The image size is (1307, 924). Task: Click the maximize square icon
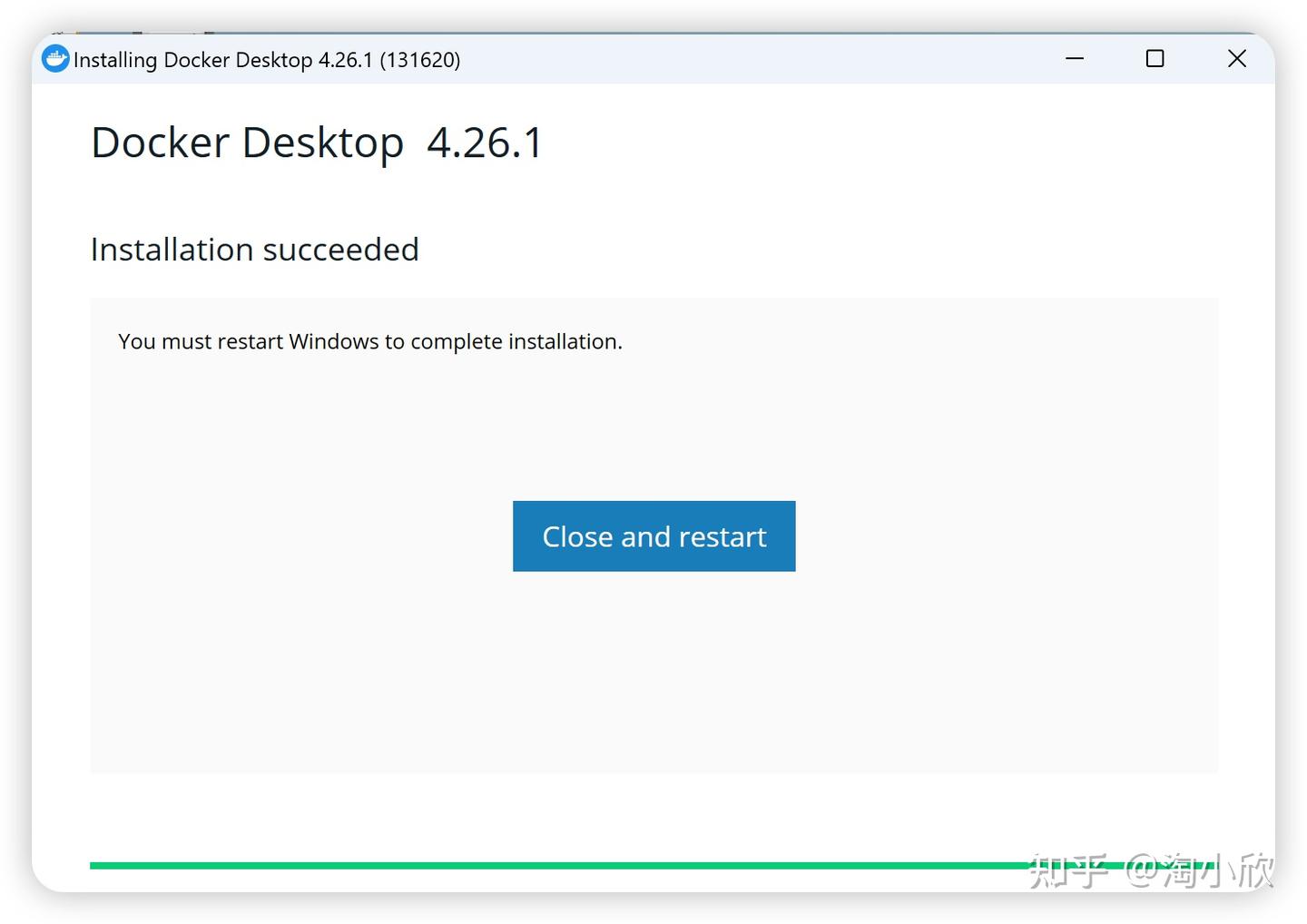(x=1155, y=58)
